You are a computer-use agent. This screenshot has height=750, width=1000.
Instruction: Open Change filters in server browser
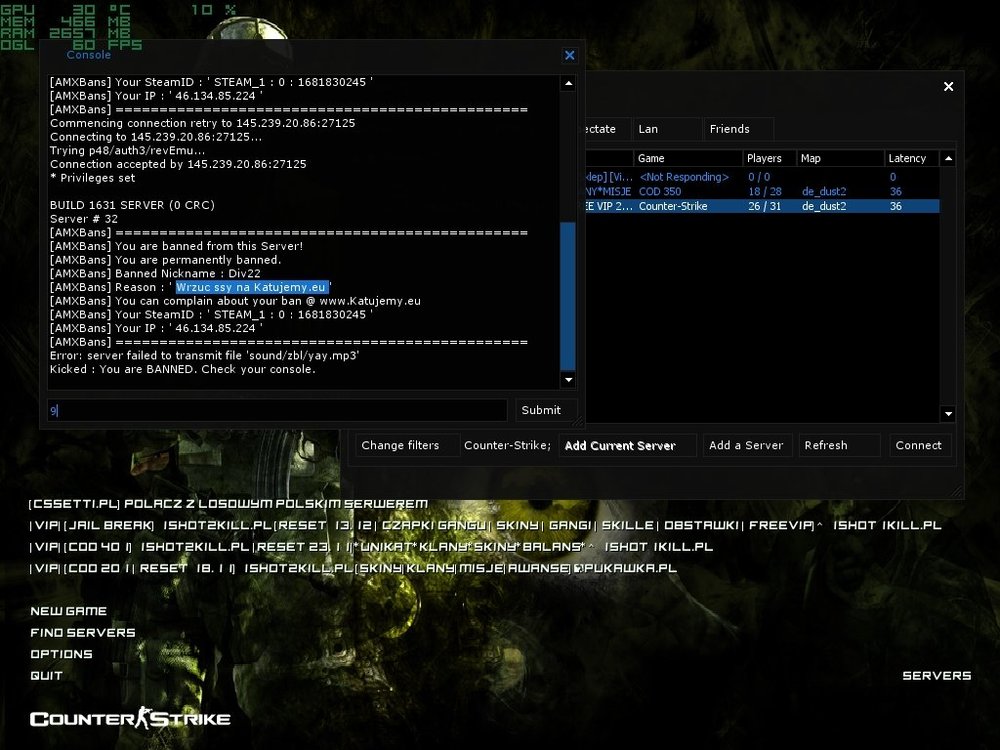[407, 445]
